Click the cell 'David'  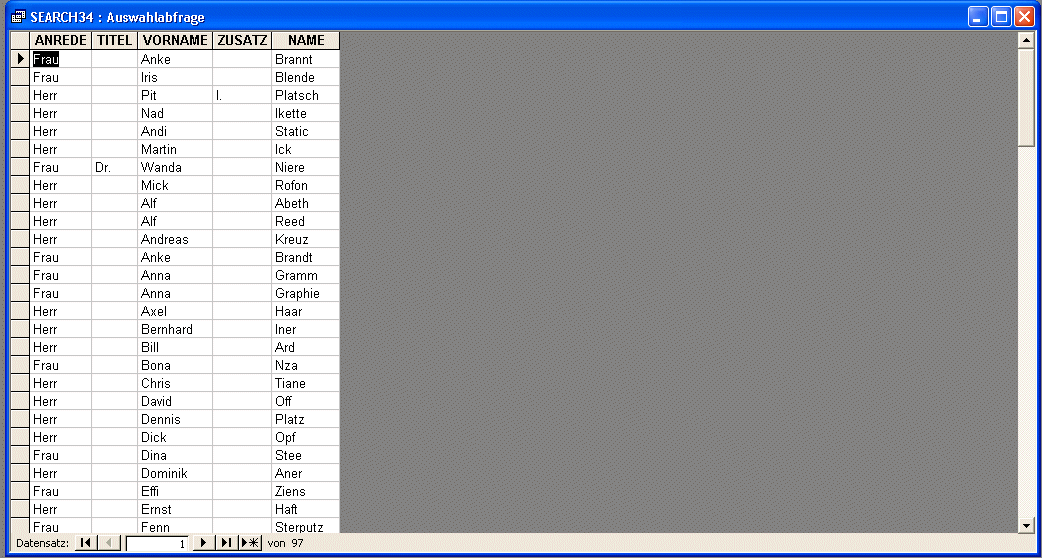tap(175, 401)
